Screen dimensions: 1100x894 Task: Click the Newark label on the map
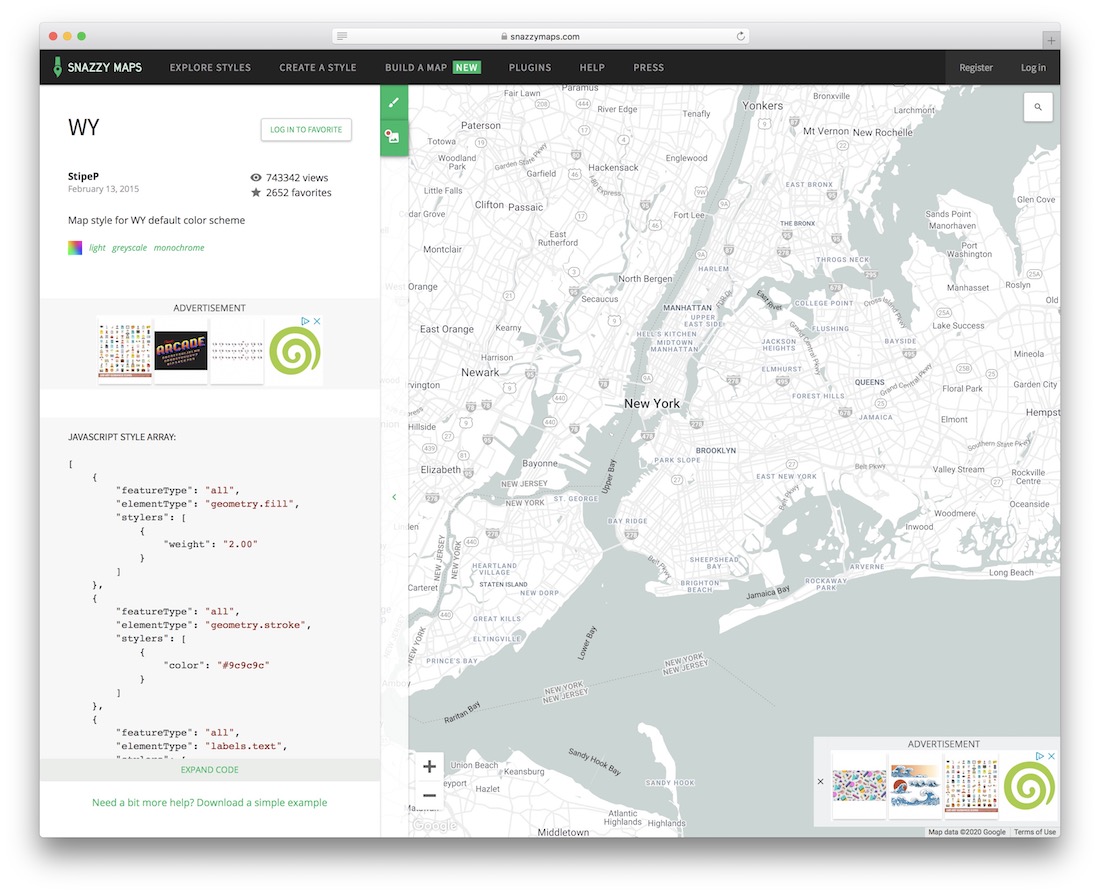click(x=480, y=373)
